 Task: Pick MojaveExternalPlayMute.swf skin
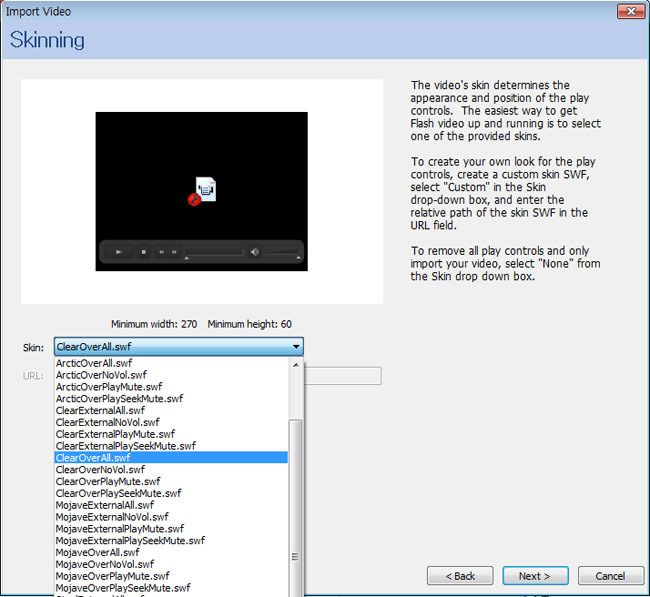click(x=171, y=529)
